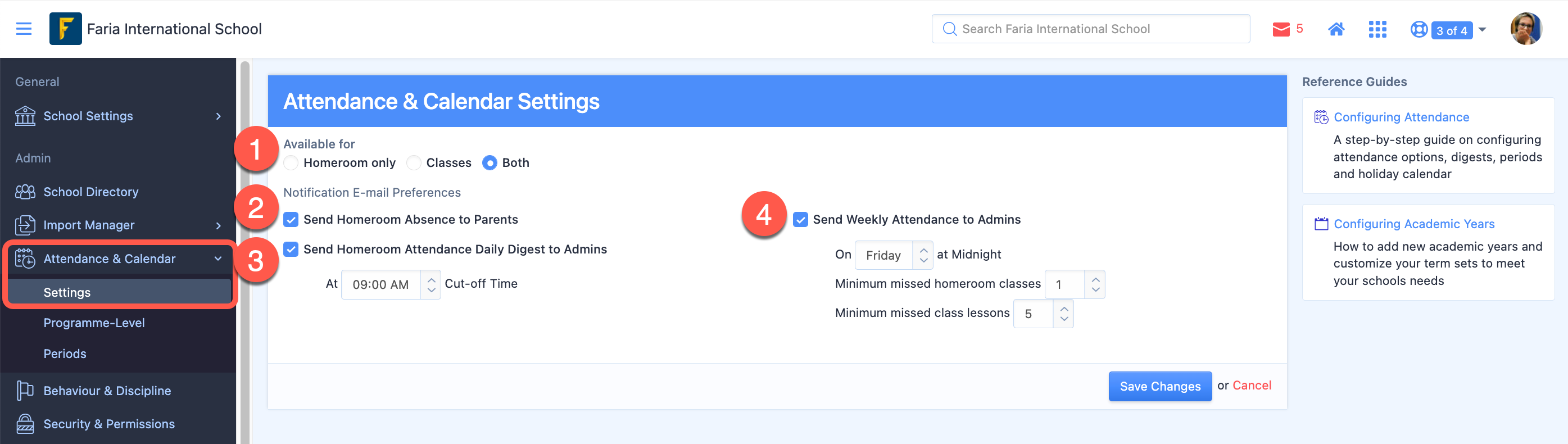Click the Faria school logo
Image resolution: width=1568 pixels, height=444 pixels.
(x=65, y=29)
